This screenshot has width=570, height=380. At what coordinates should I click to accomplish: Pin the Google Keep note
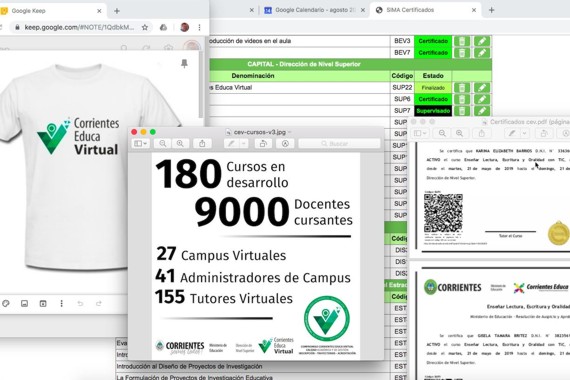tap(184, 64)
